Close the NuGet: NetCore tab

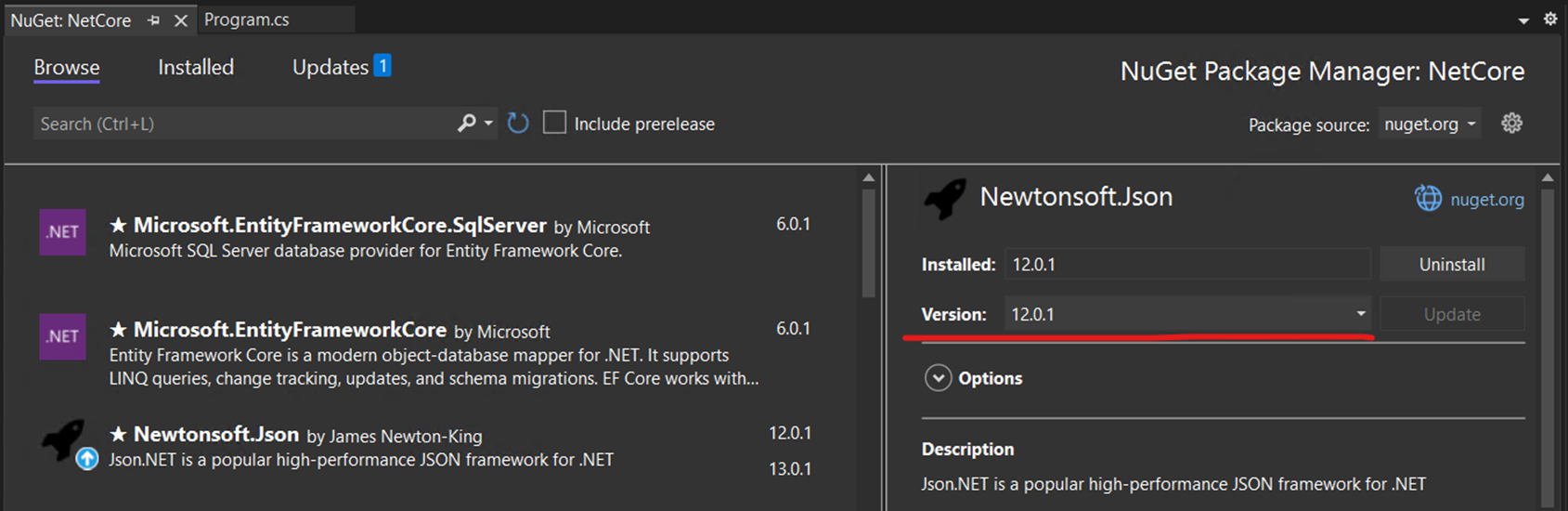pos(181,20)
